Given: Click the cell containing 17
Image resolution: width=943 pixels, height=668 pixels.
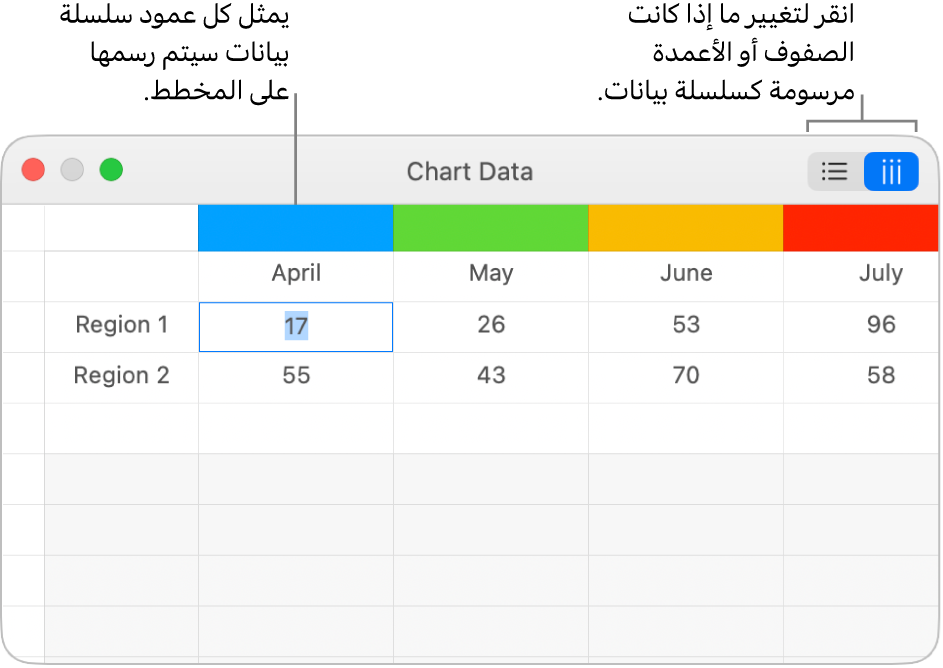Looking at the screenshot, I should pyautogui.click(x=296, y=326).
